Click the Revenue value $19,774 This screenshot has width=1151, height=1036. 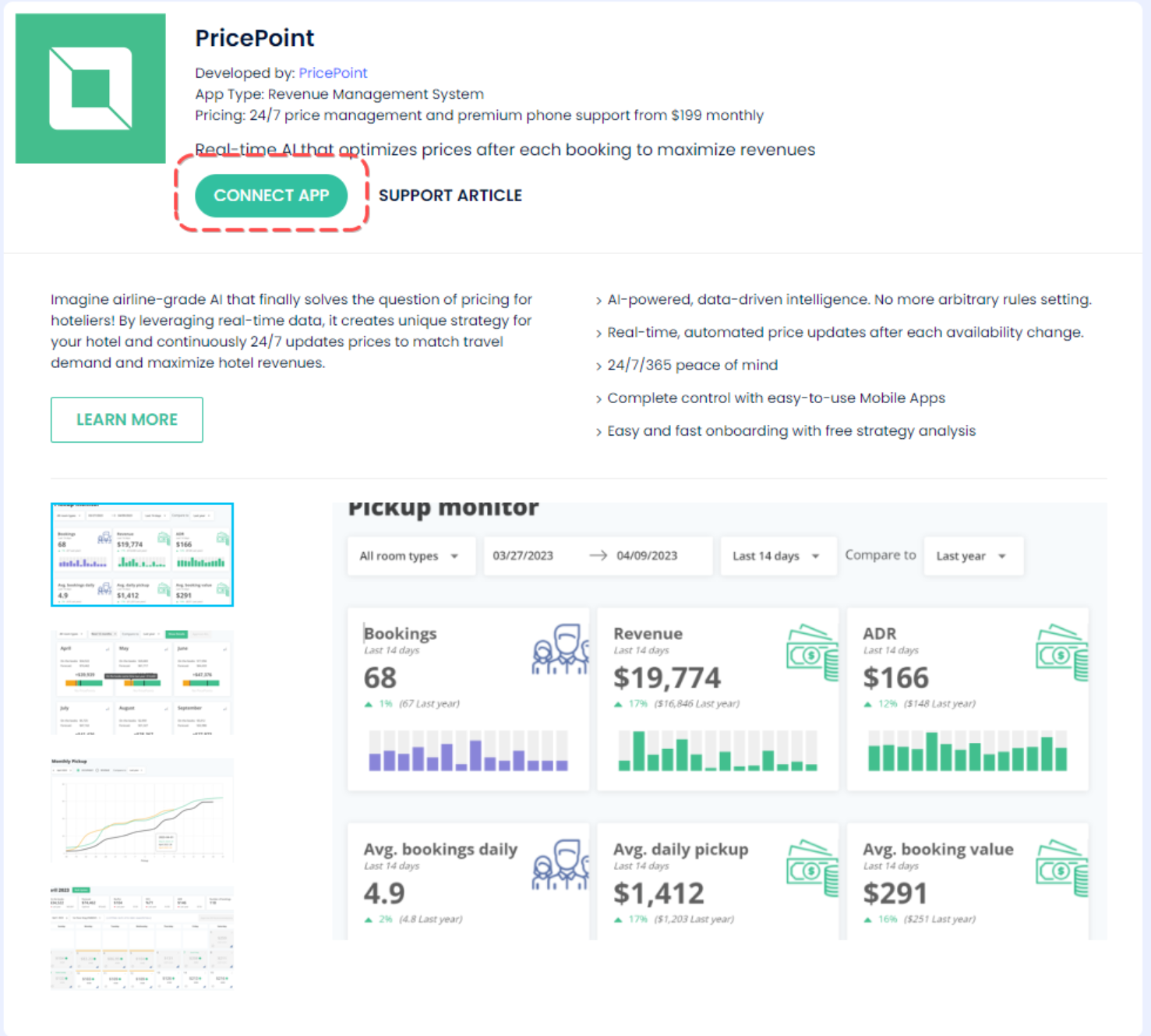coord(667,678)
